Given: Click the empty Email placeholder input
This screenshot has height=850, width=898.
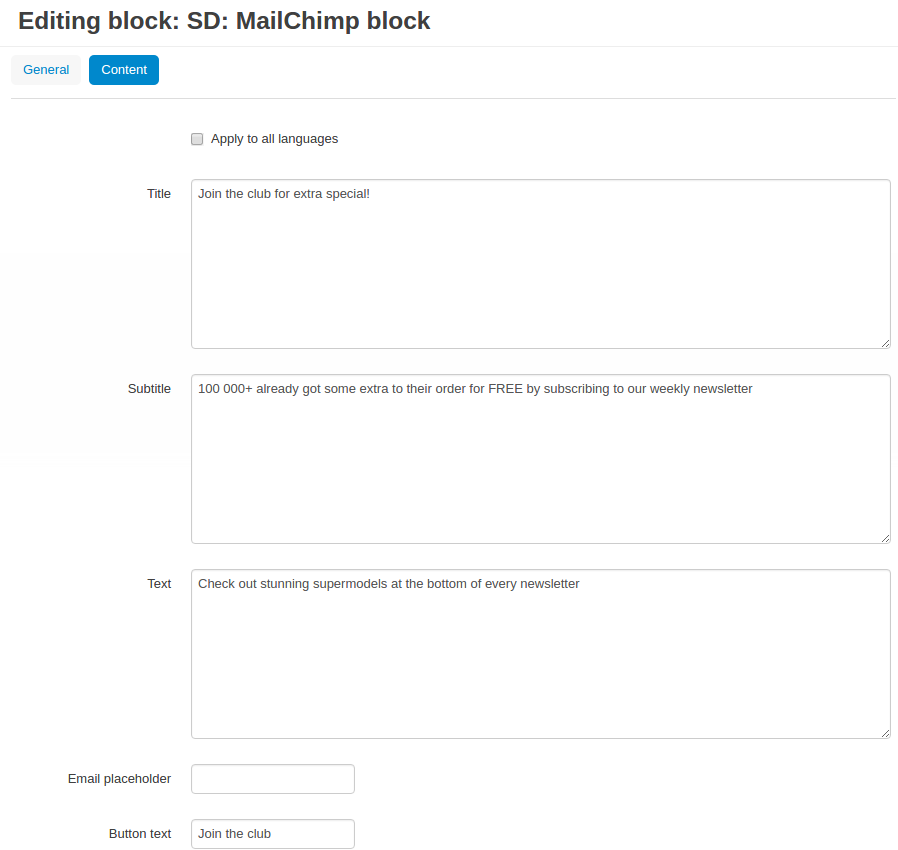Looking at the screenshot, I should pos(273,779).
